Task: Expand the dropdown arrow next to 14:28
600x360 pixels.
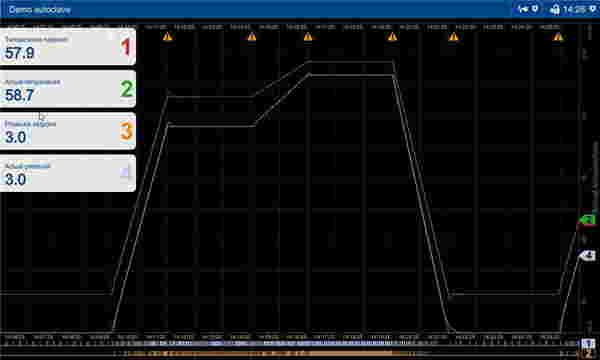Action: coord(593,9)
